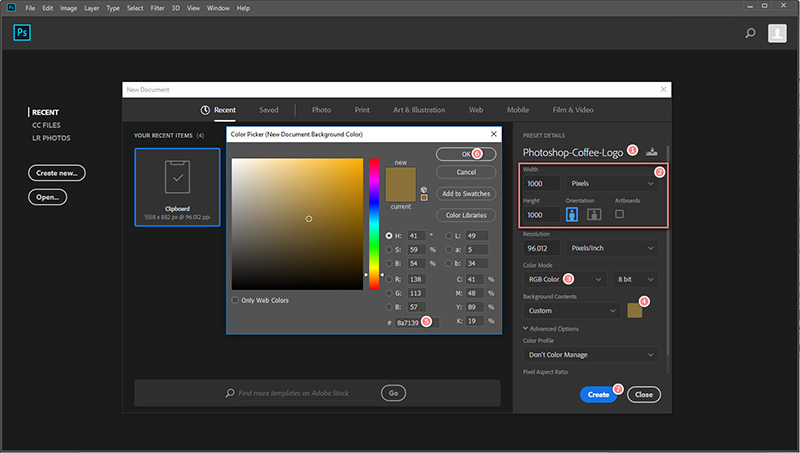The height and width of the screenshot is (453, 800).
Task: Click the web-safe color cube icon
Action: 425,188
